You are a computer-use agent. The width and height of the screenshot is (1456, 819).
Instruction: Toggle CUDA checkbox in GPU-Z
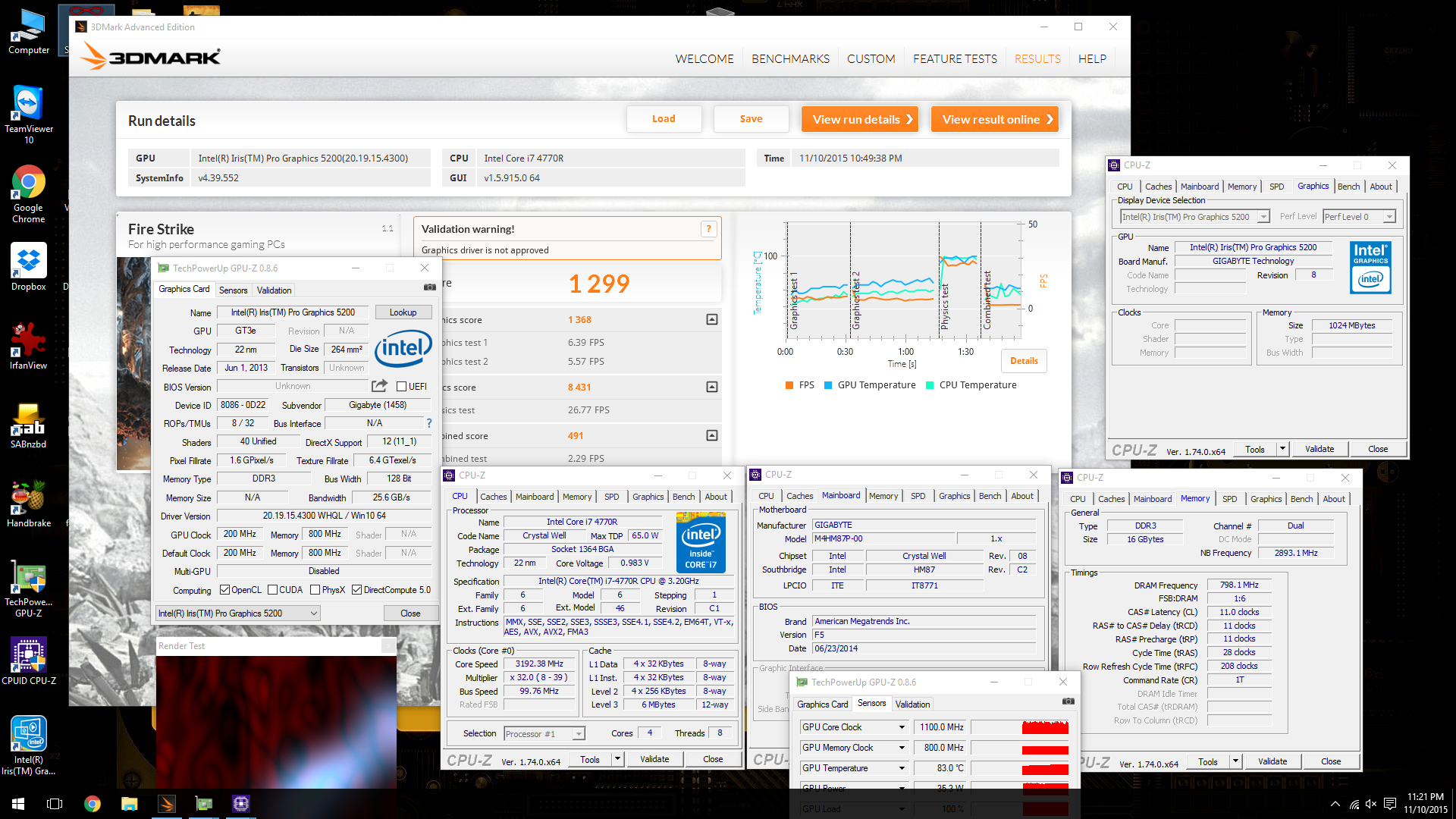point(272,590)
